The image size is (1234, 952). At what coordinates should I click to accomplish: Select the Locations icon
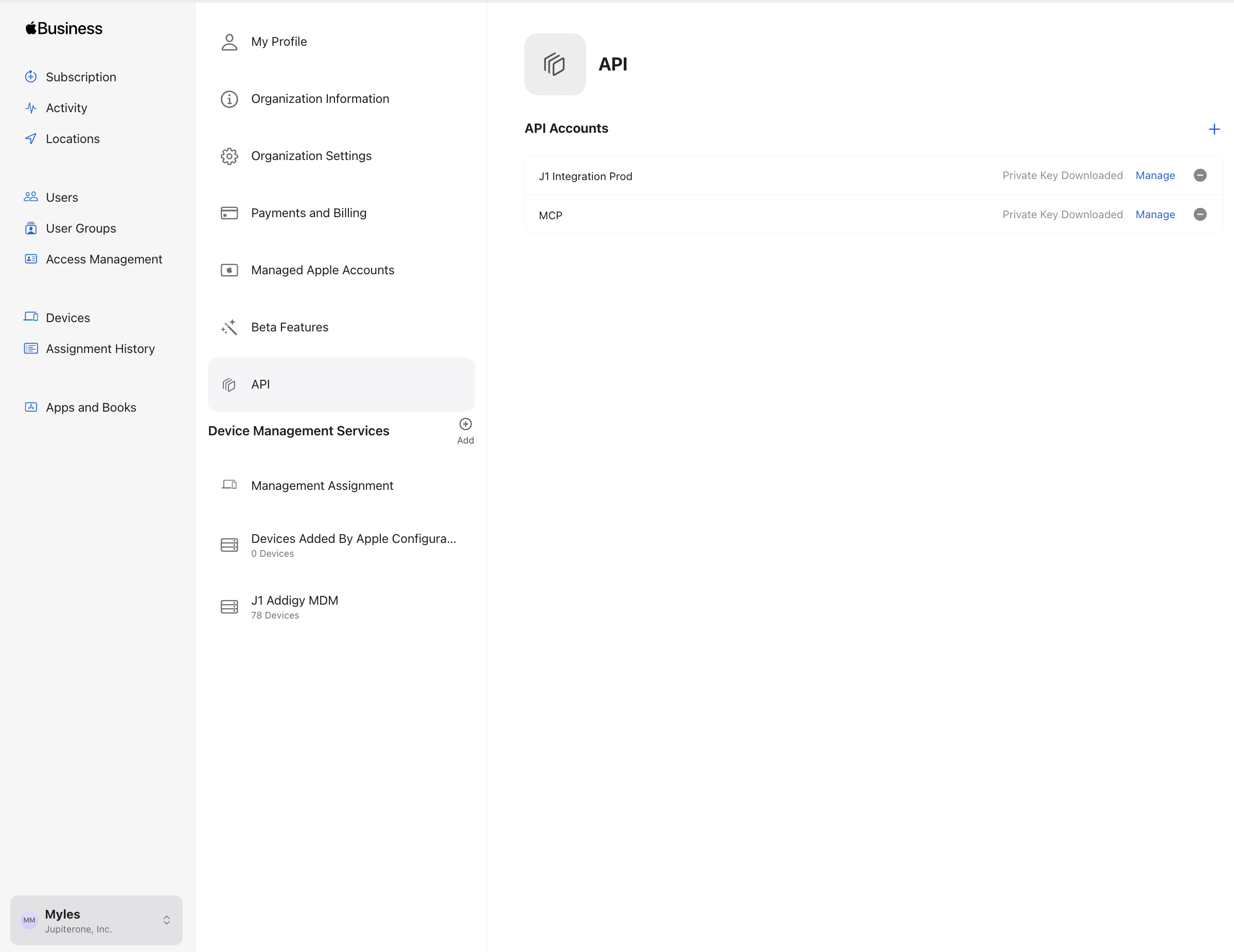point(31,138)
